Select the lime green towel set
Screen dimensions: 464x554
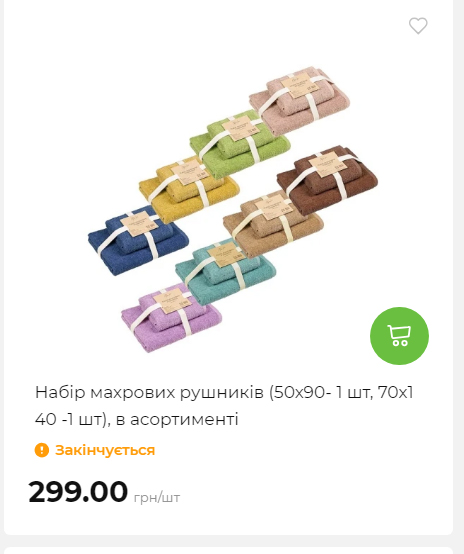[x=239, y=143]
